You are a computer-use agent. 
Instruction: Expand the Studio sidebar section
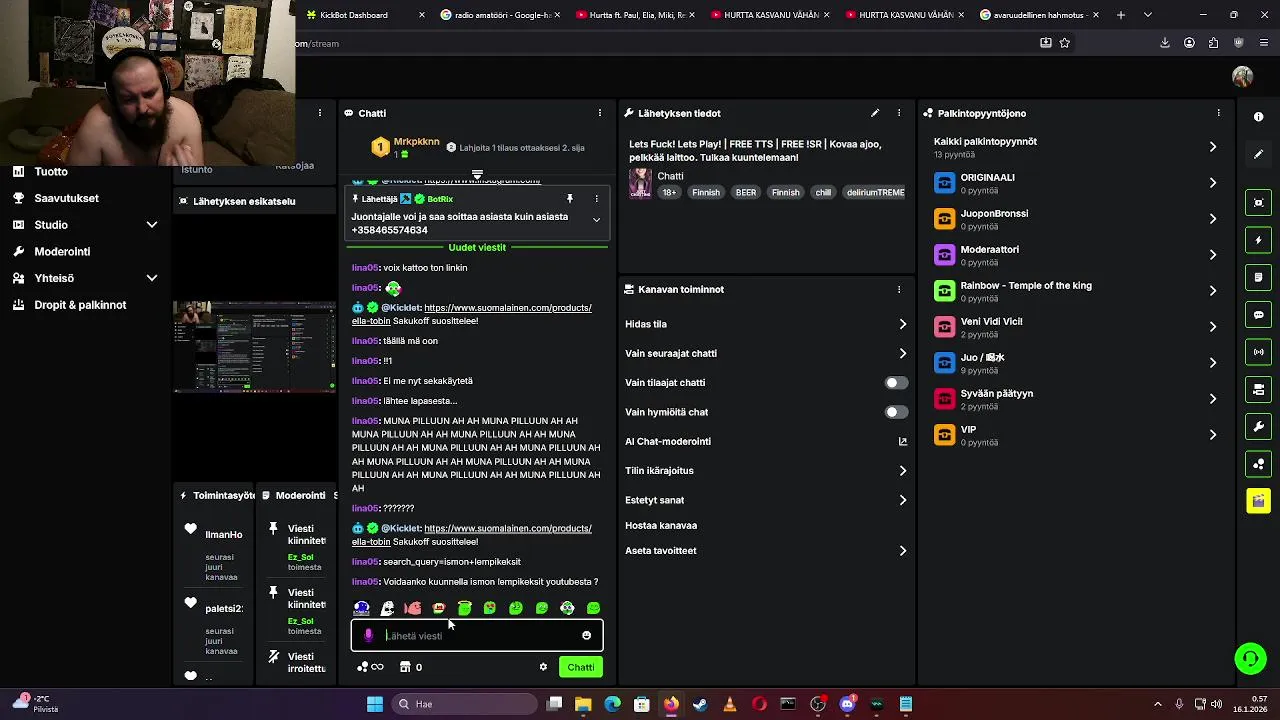click(x=152, y=225)
